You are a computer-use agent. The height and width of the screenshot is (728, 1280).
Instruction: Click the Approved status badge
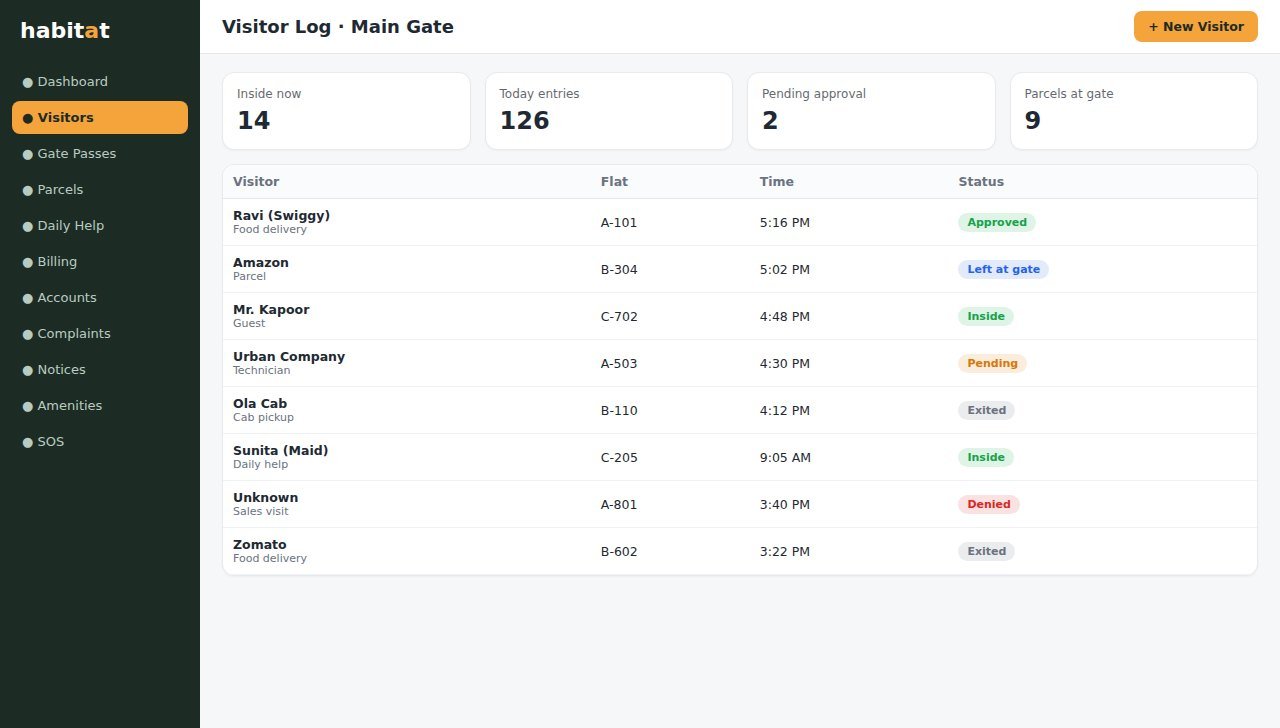[997, 222]
